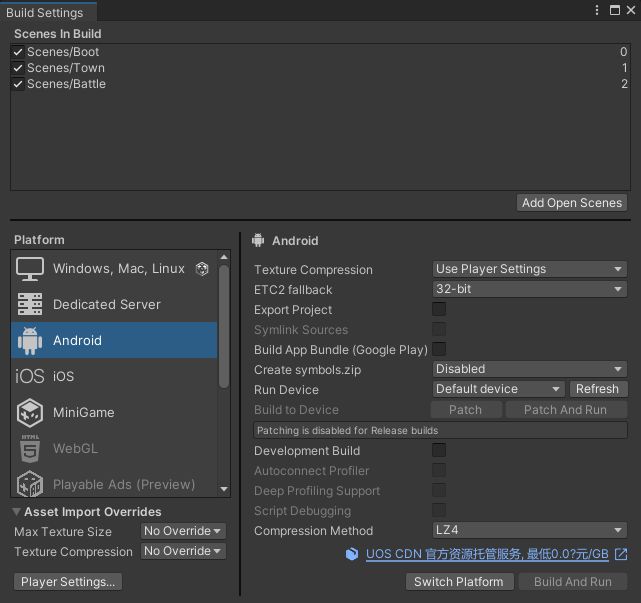Click the Scenes/Boot scene name
Image resolution: width=641 pixels, height=603 pixels.
pyautogui.click(x=63, y=52)
